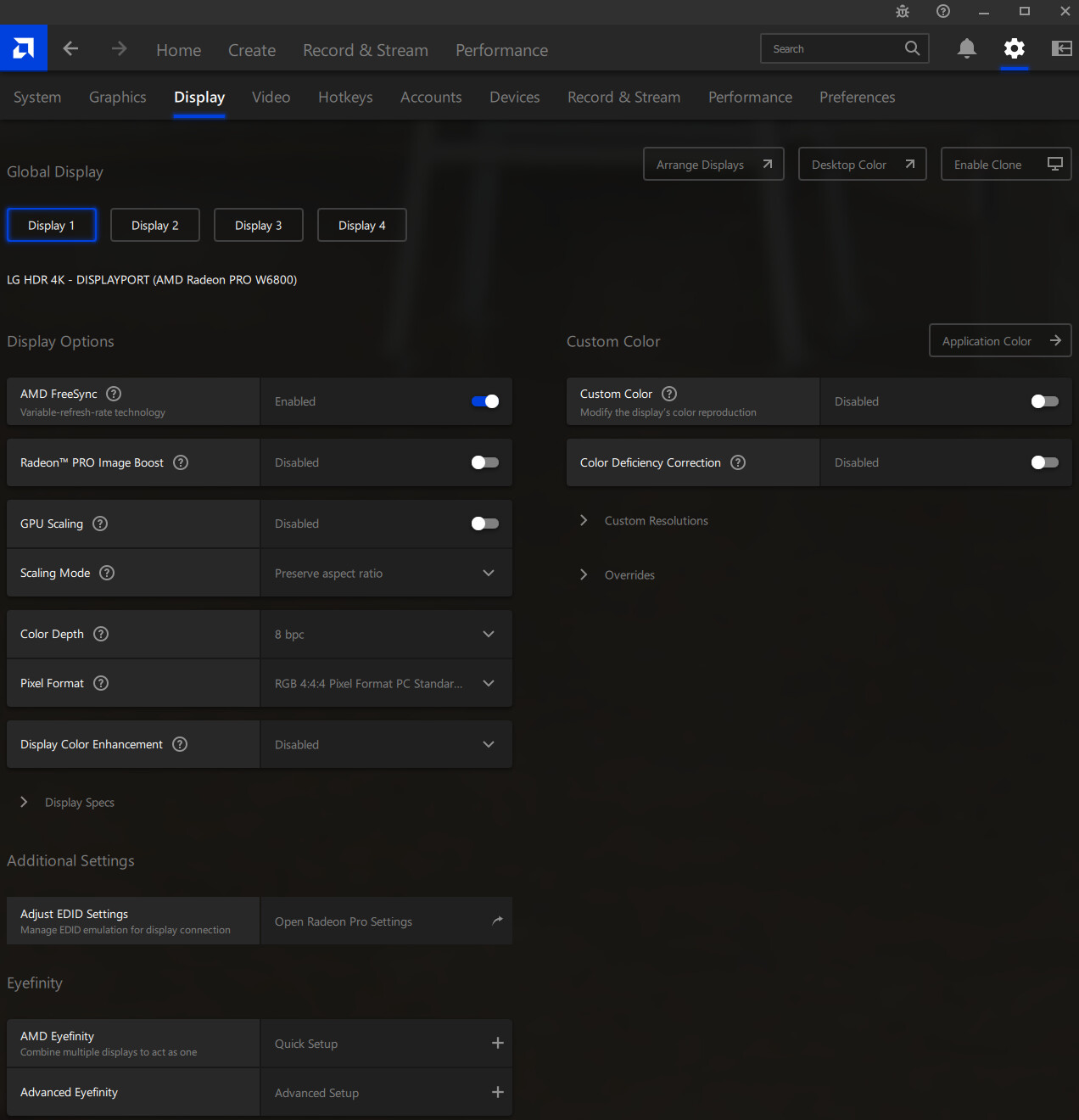Open the Color Depth dropdown
1079x1120 pixels.
pos(386,634)
